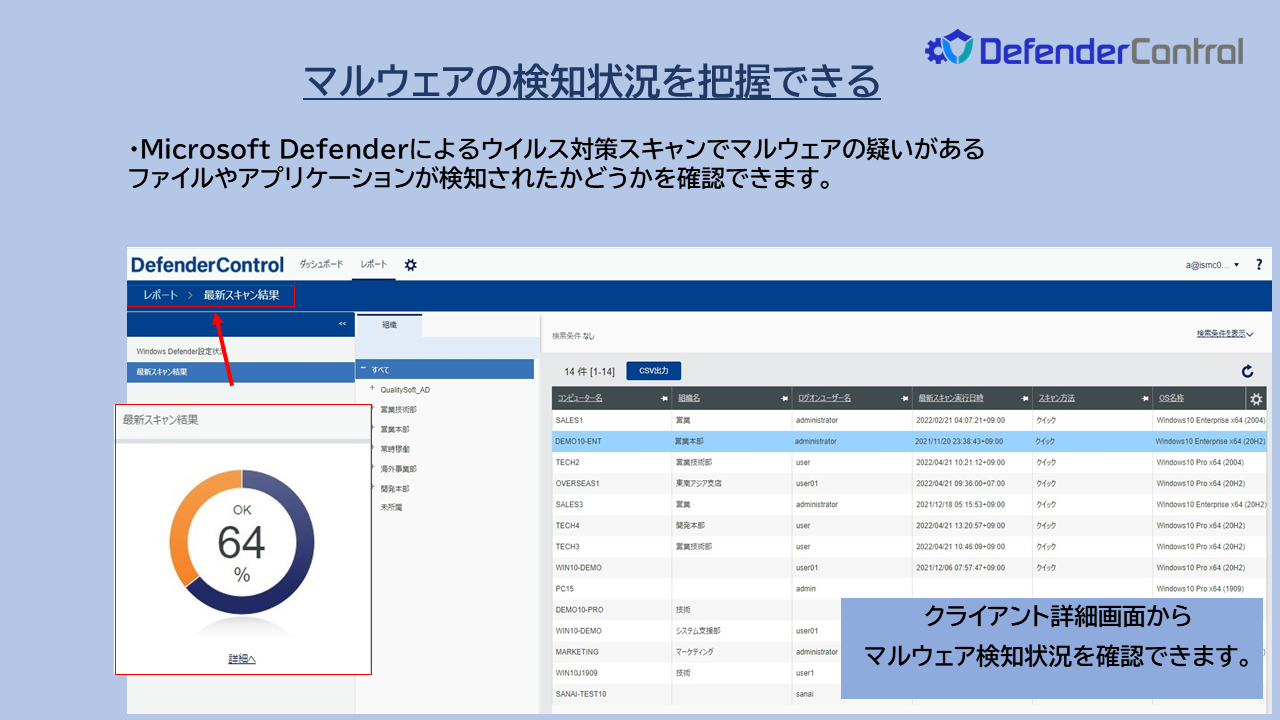Expand the QualitySoft_AD tree node
The height and width of the screenshot is (720, 1280).
coord(372,388)
